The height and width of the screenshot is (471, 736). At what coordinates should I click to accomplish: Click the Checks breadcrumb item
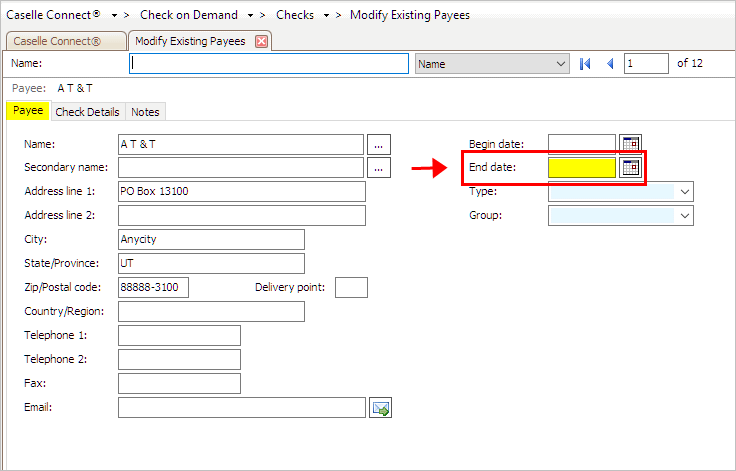pyautogui.click(x=294, y=16)
